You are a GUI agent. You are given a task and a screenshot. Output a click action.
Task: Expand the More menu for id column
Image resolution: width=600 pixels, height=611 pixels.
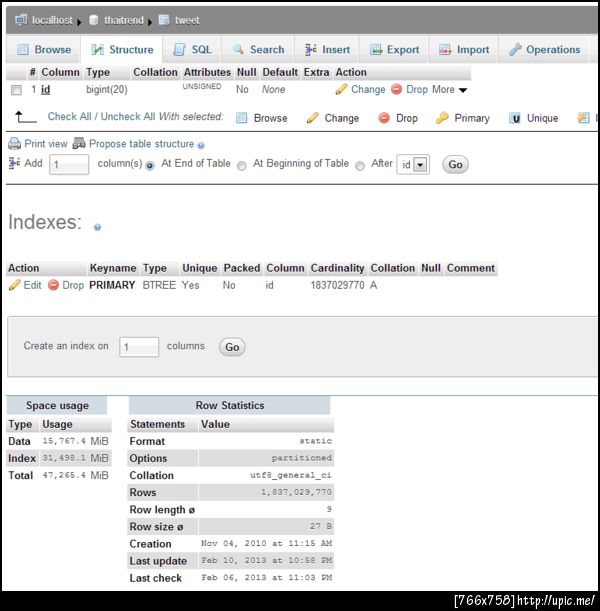coord(450,90)
